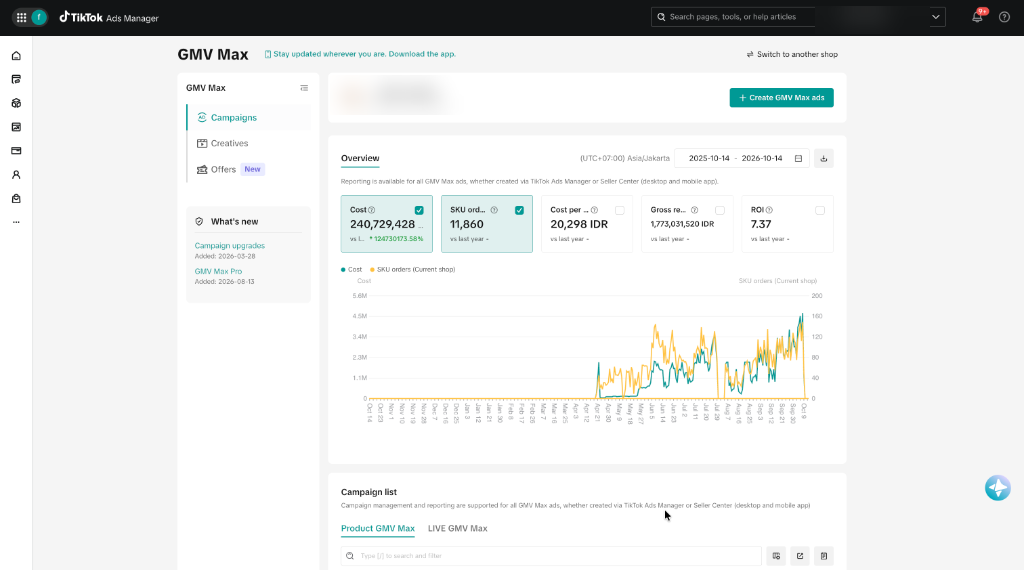The width and height of the screenshot is (1024, 570).
Task: Open the second left sidebar icon below Home
Action: [16, 79]
